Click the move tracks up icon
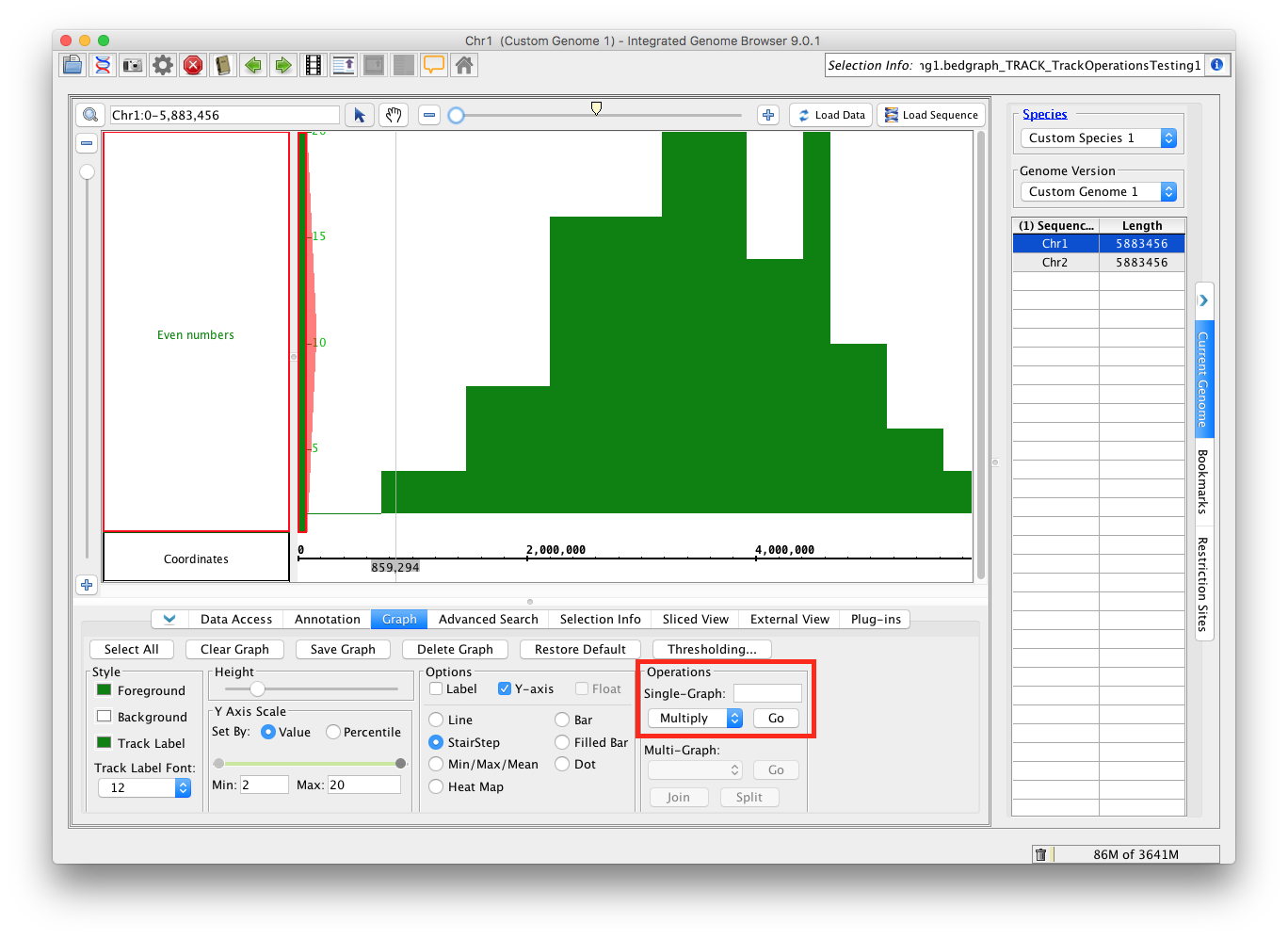Image resolution: width=1288 pixels, height=939 pixels. click(x=344, y=65)
